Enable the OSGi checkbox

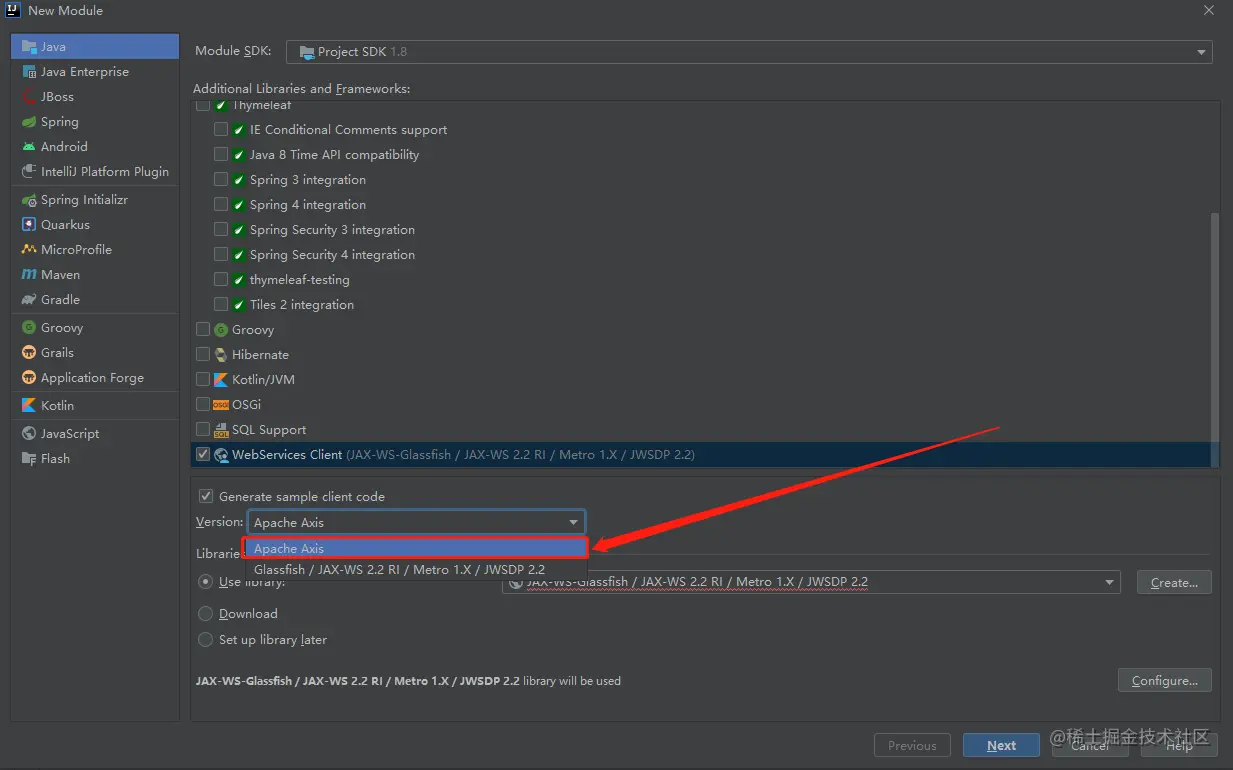(x=203, y=405)
